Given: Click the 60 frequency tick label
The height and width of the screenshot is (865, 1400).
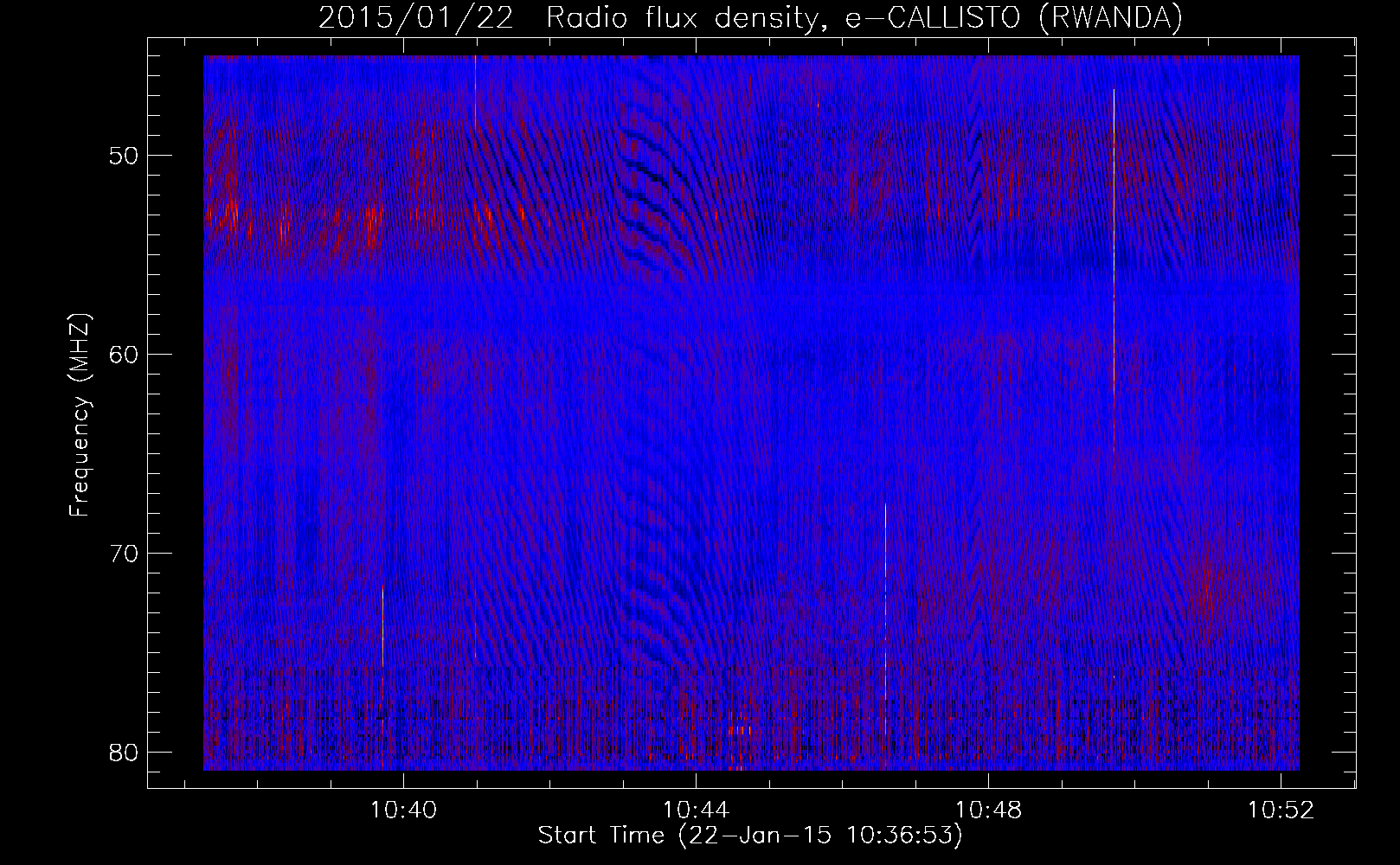Looking at the screenshot, I should point(125,355).
